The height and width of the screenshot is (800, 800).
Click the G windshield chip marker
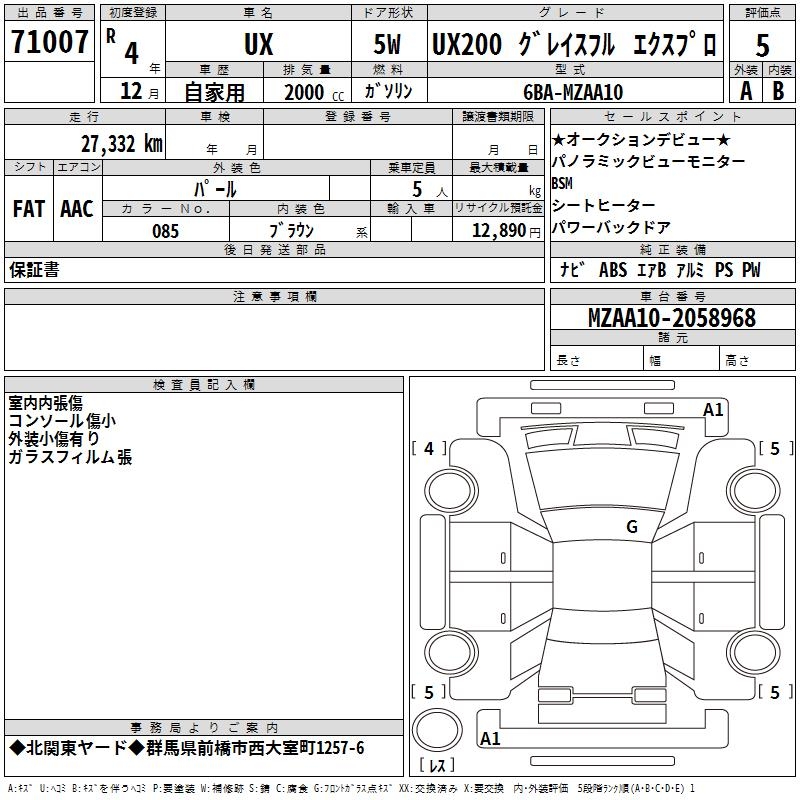click(x=631, y=527)
